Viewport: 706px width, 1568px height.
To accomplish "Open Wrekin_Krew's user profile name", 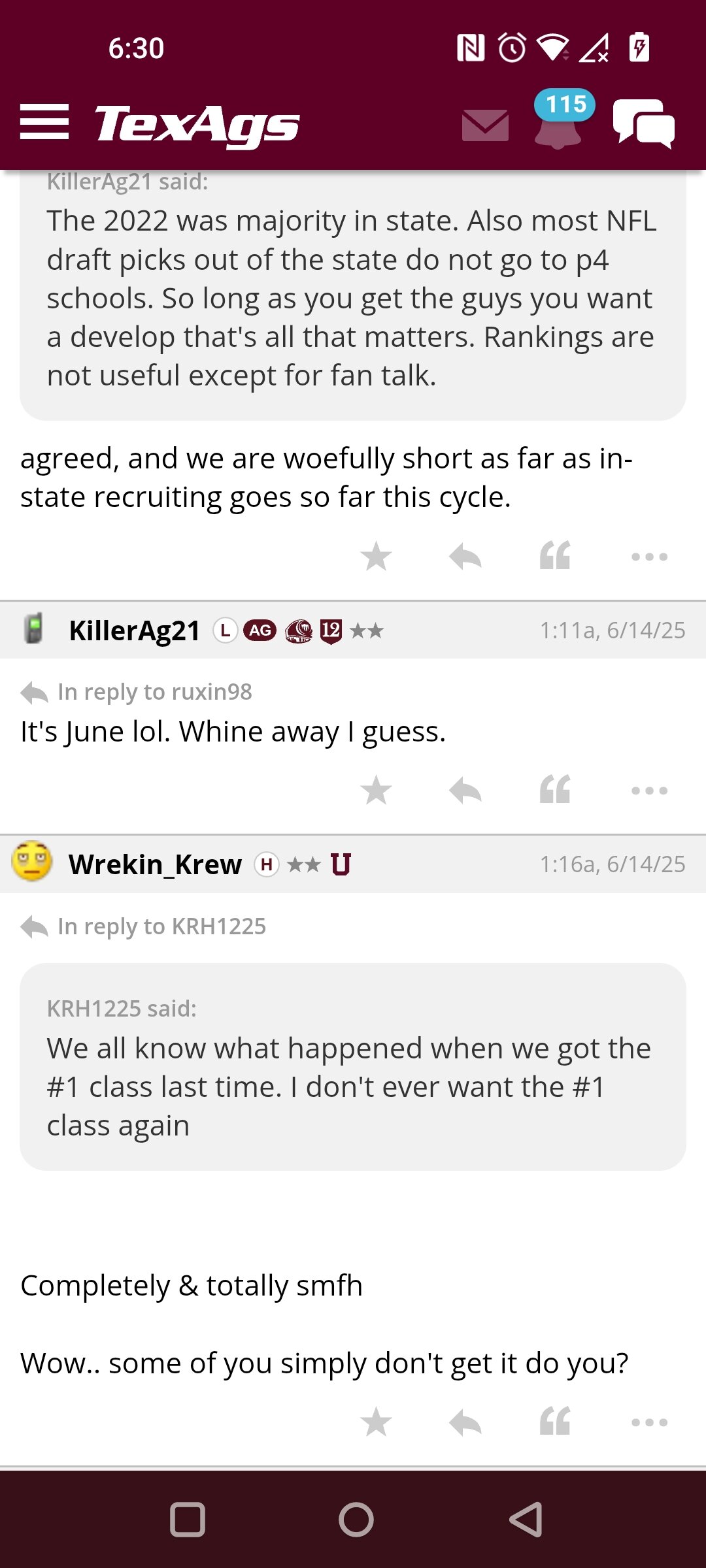I will point(156,865).
